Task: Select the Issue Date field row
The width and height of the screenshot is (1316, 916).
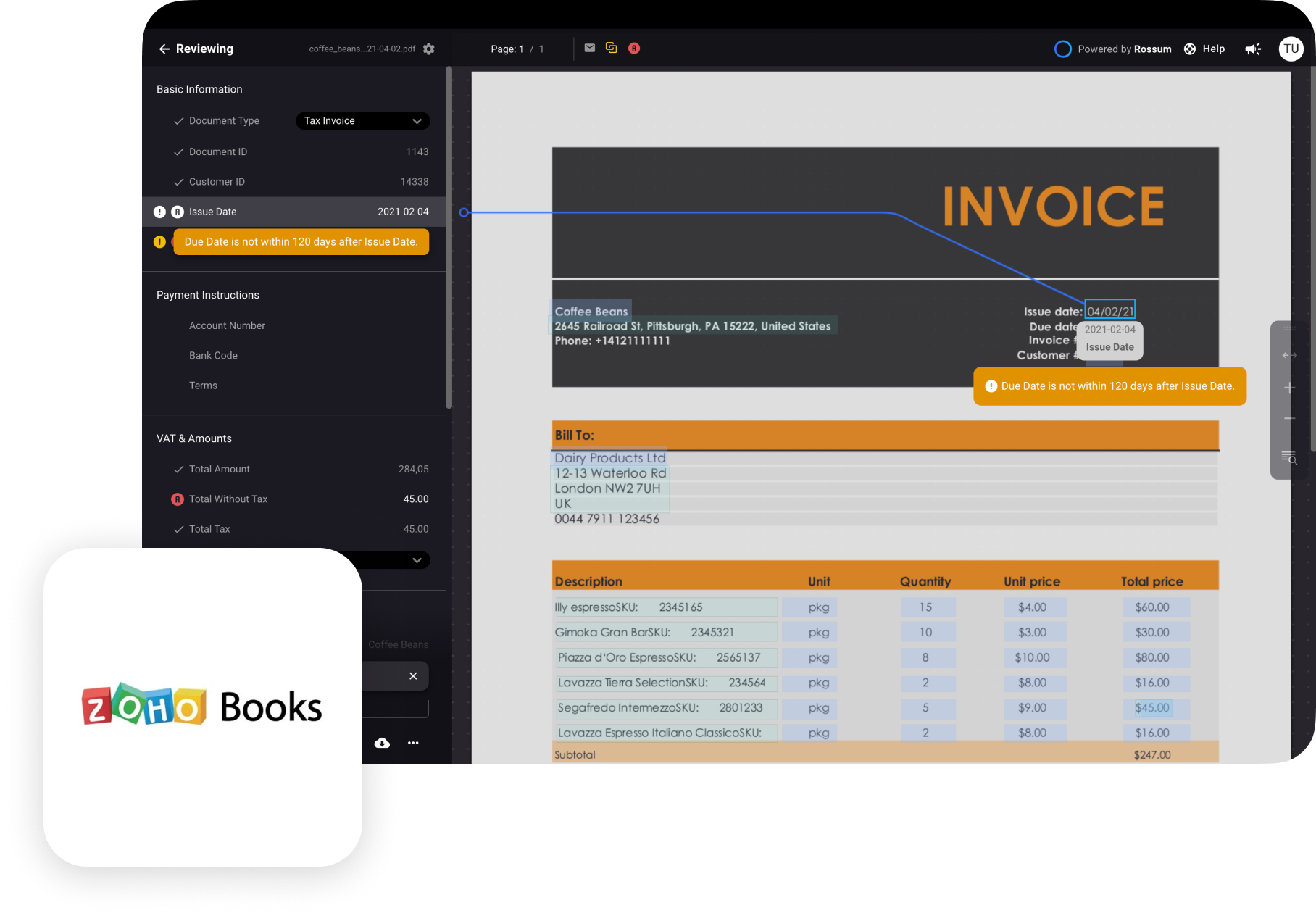Action: [x=294, y=212]
